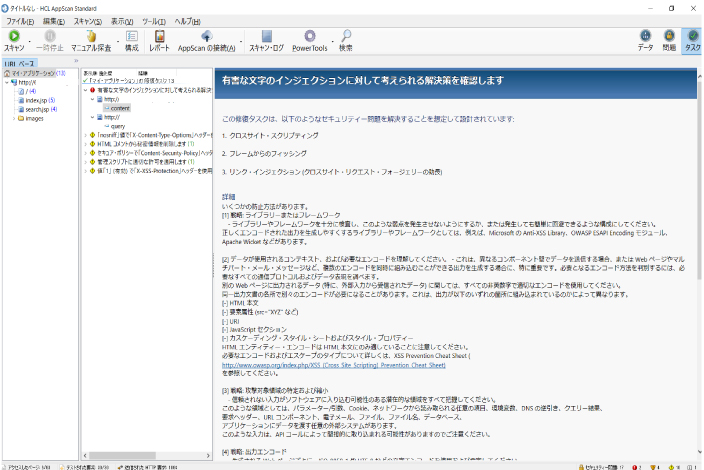
Task: Click the page icon next to search.jsp
Action: (x=21, y=110)
